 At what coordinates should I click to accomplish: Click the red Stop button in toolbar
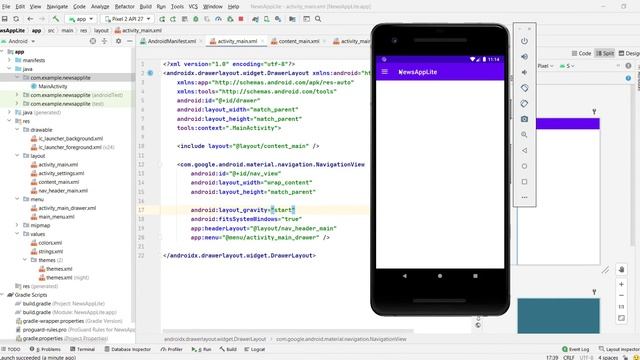(x=241, y=19)
